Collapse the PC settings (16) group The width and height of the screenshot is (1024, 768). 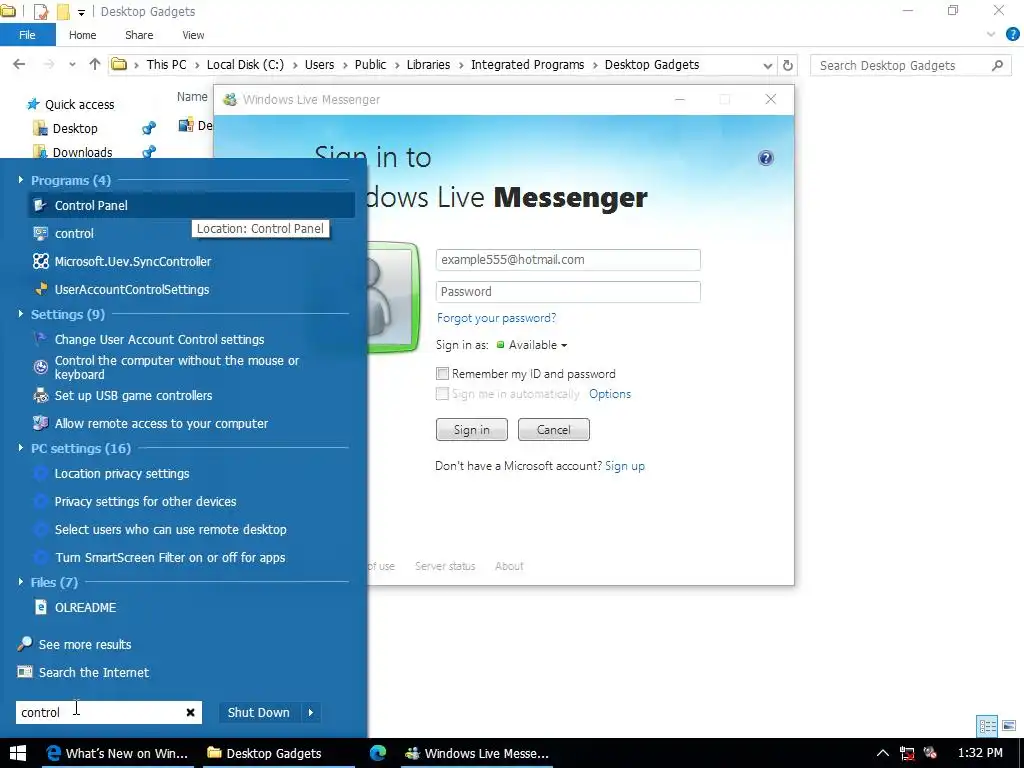(x=21, y=448)
